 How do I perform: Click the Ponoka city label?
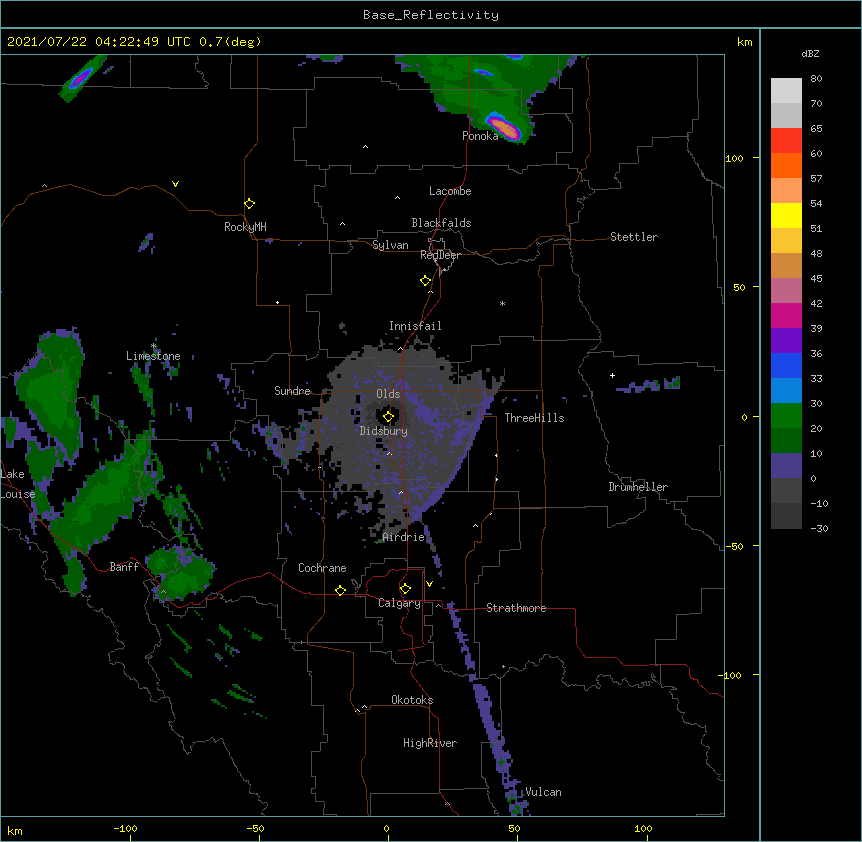coord(480,136)
